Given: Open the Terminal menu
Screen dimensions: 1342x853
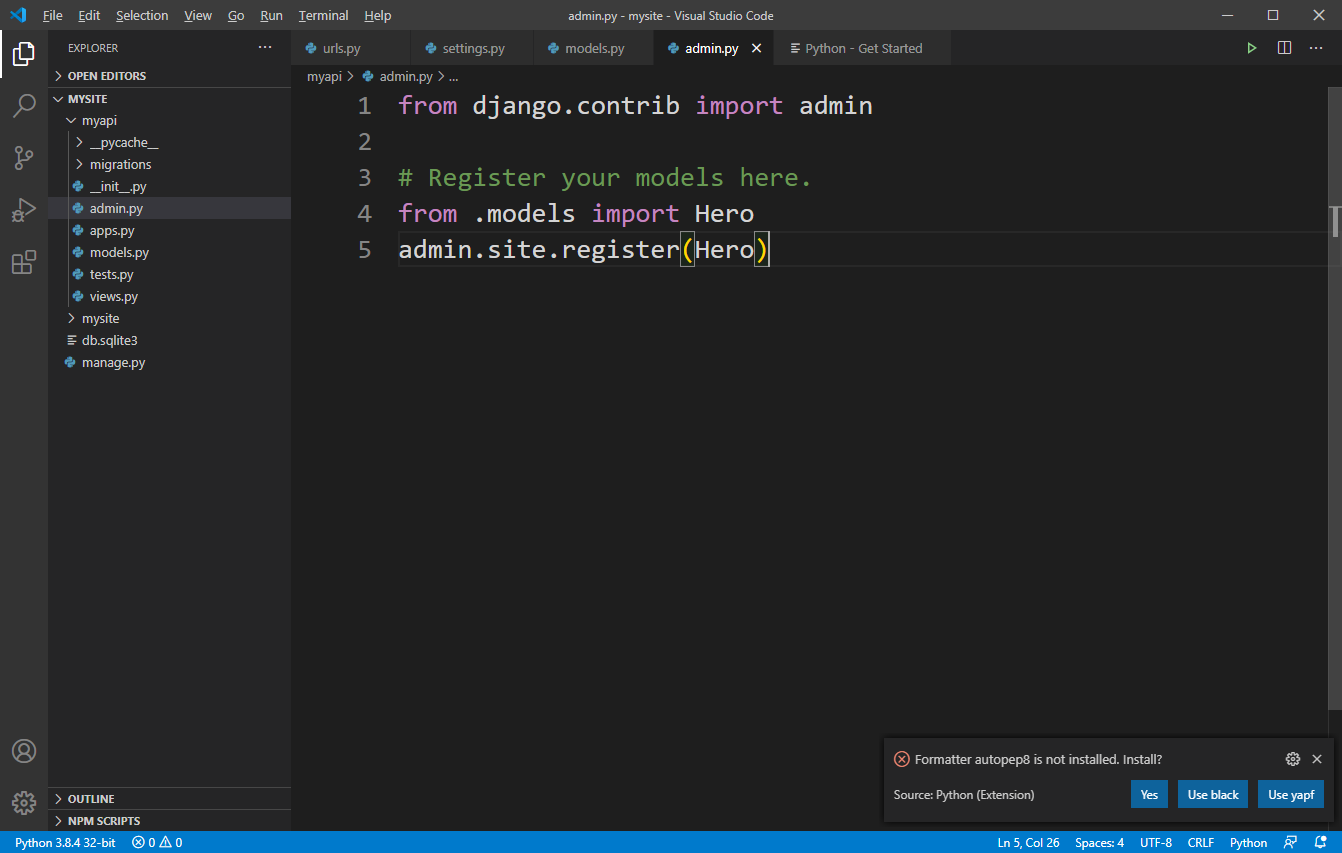Looking at the screenshot, I should pos(323,15).
